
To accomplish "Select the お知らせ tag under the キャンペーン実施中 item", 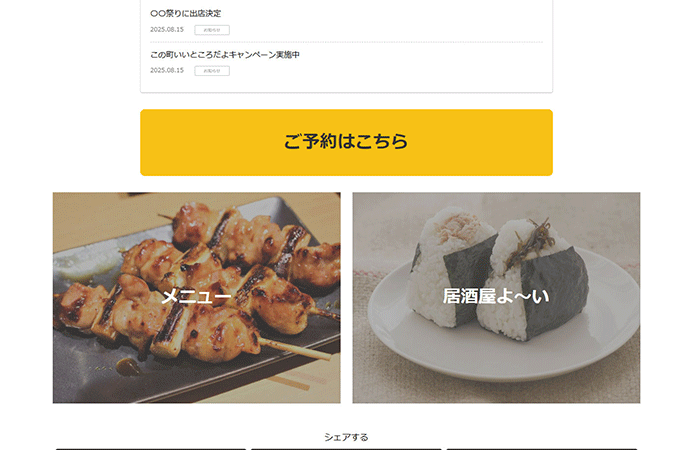I will click(x=212, y=71).
